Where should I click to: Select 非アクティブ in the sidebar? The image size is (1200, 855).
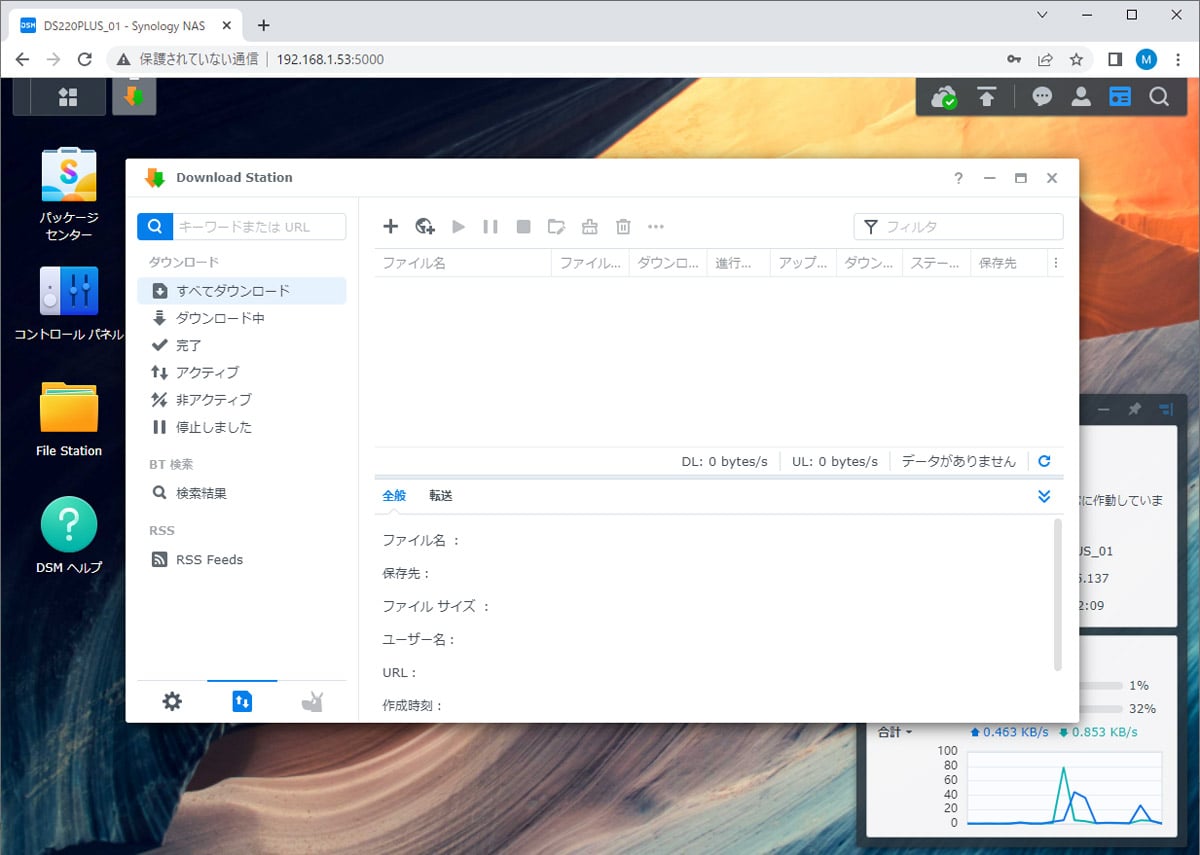click(242, 399)
